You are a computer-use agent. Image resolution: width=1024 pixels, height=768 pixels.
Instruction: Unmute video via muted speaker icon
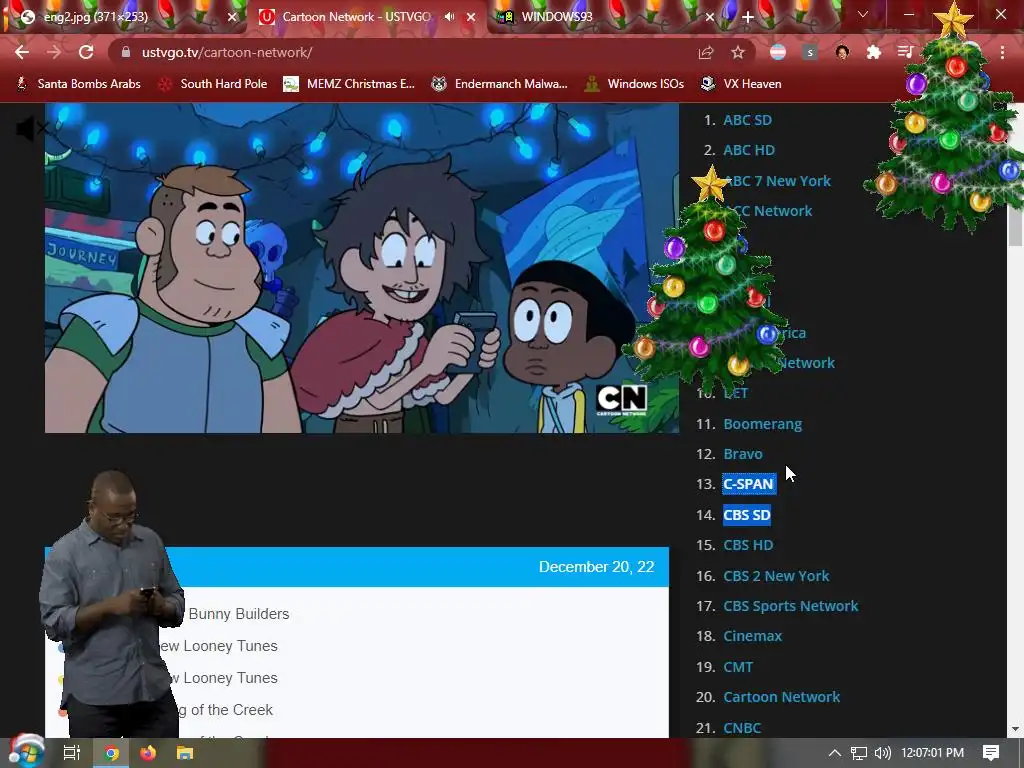point(30,129)
